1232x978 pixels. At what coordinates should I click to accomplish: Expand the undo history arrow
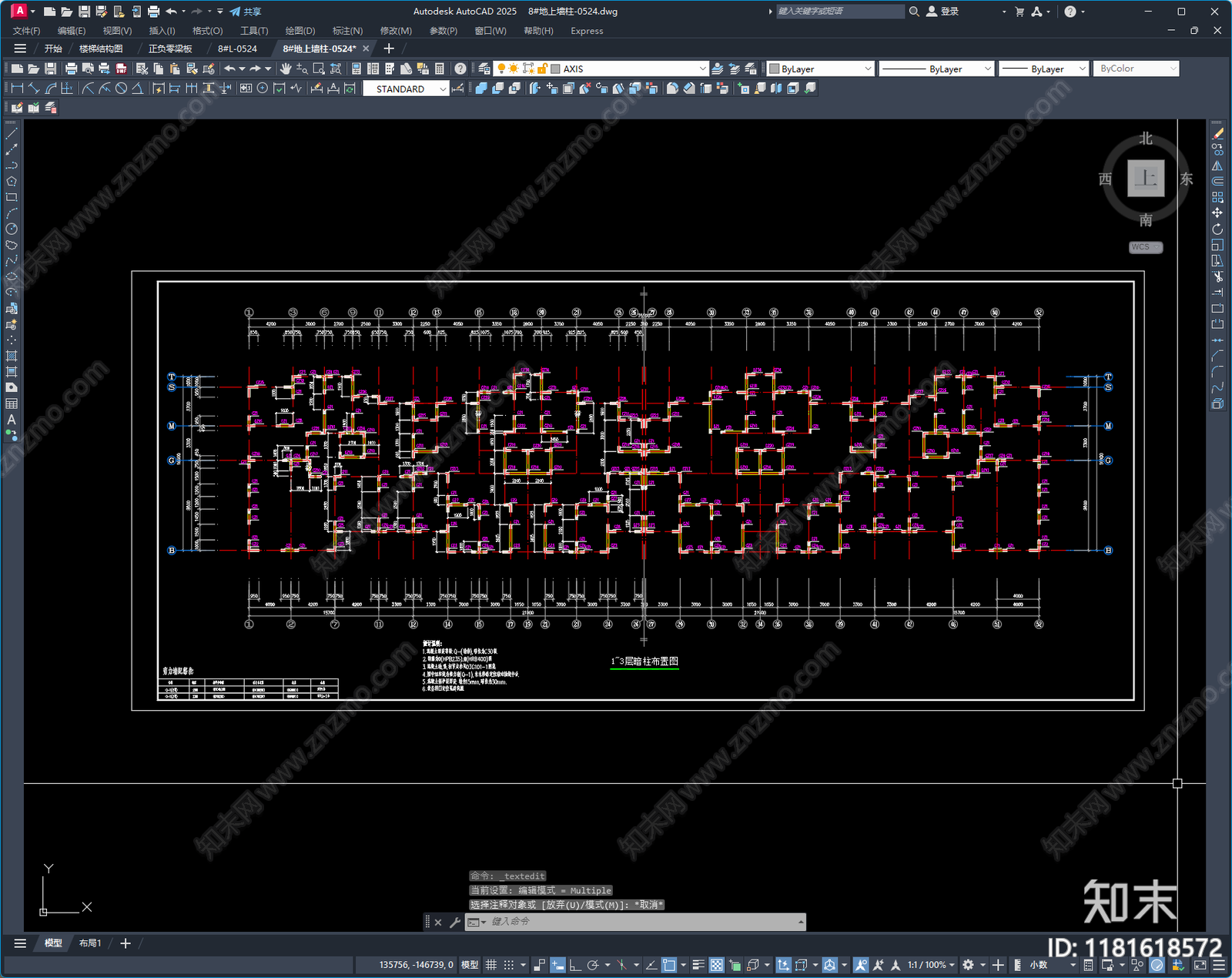coord(242,69)
